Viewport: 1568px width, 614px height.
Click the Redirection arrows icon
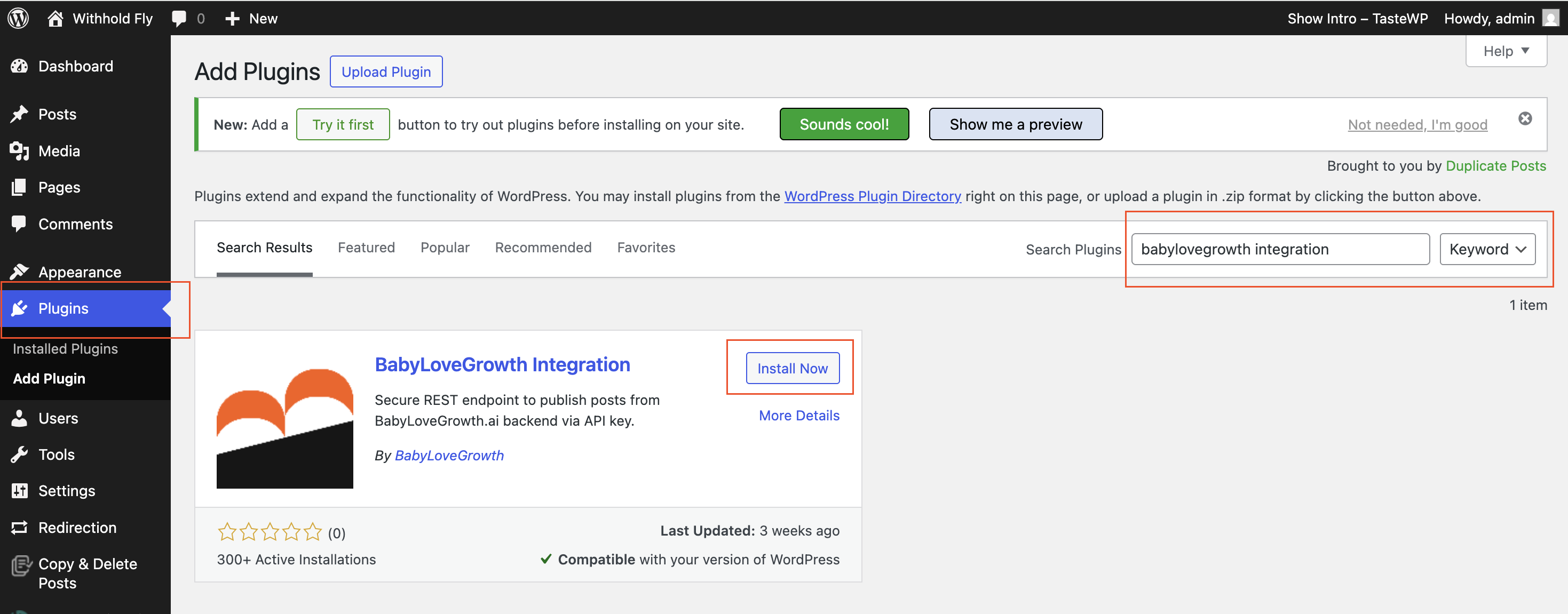tap(19, 528)
